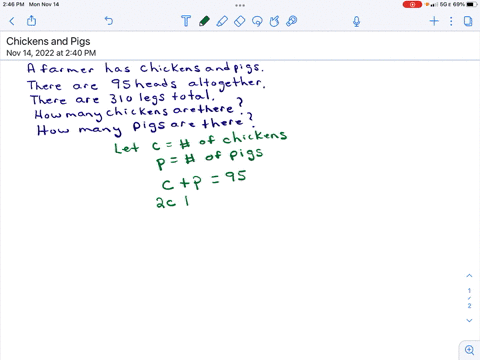Go to previous page with up chevron

point(469,276)
